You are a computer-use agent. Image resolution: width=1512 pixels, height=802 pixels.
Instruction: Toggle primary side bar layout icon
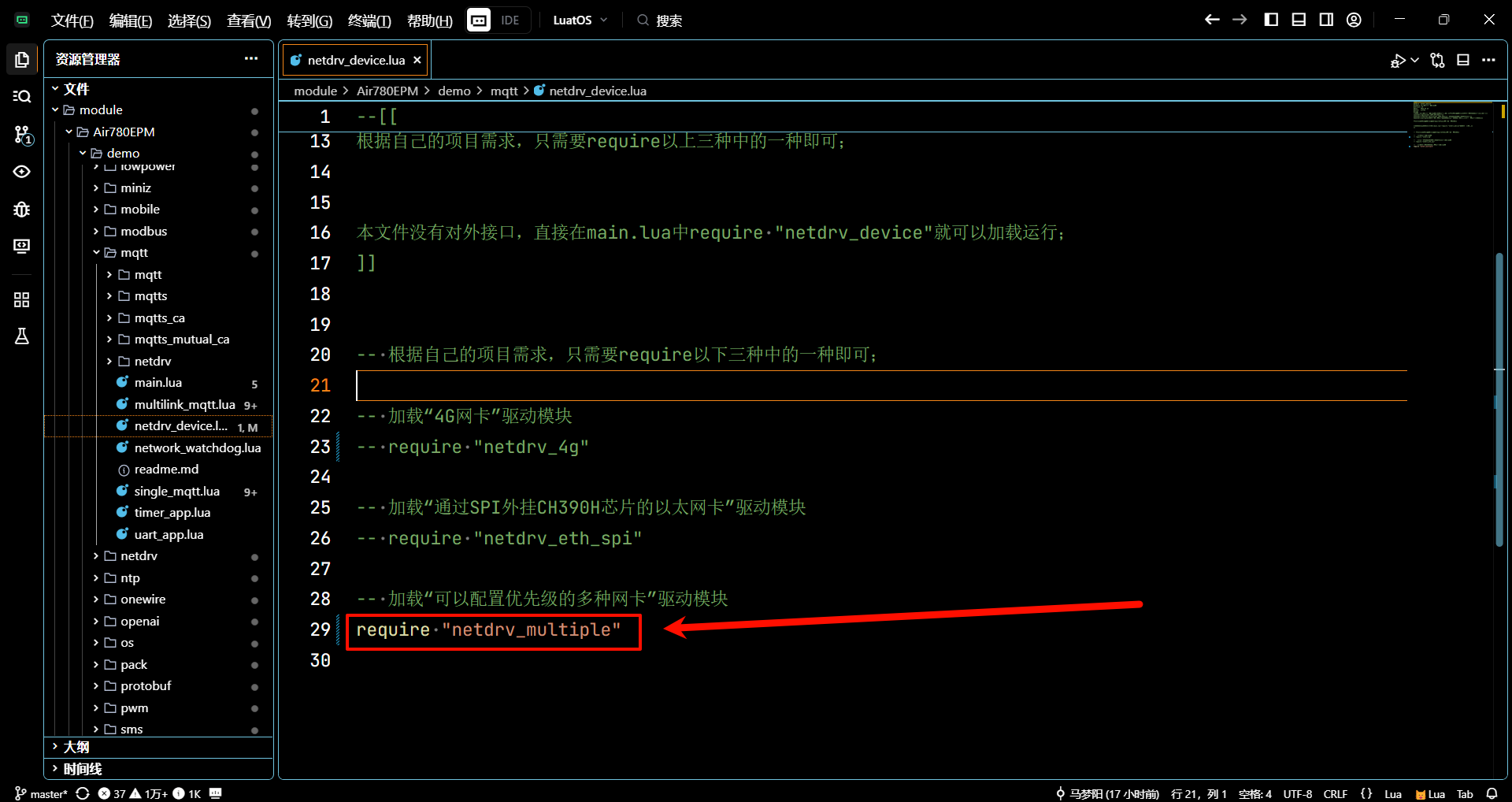point(1271,20)
